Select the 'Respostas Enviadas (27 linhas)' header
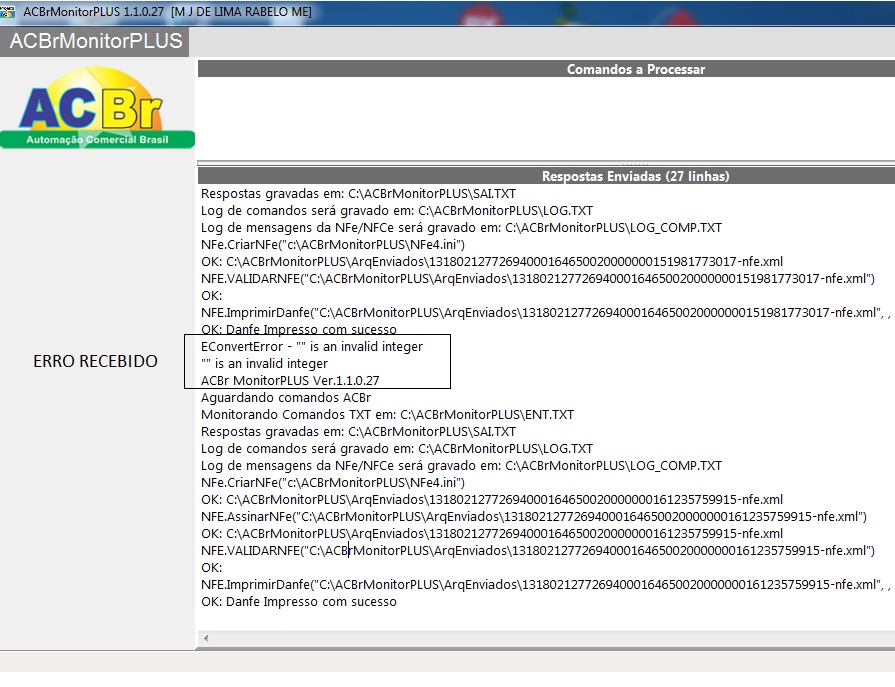Screen dimensions: 895x687 point(546,176)
